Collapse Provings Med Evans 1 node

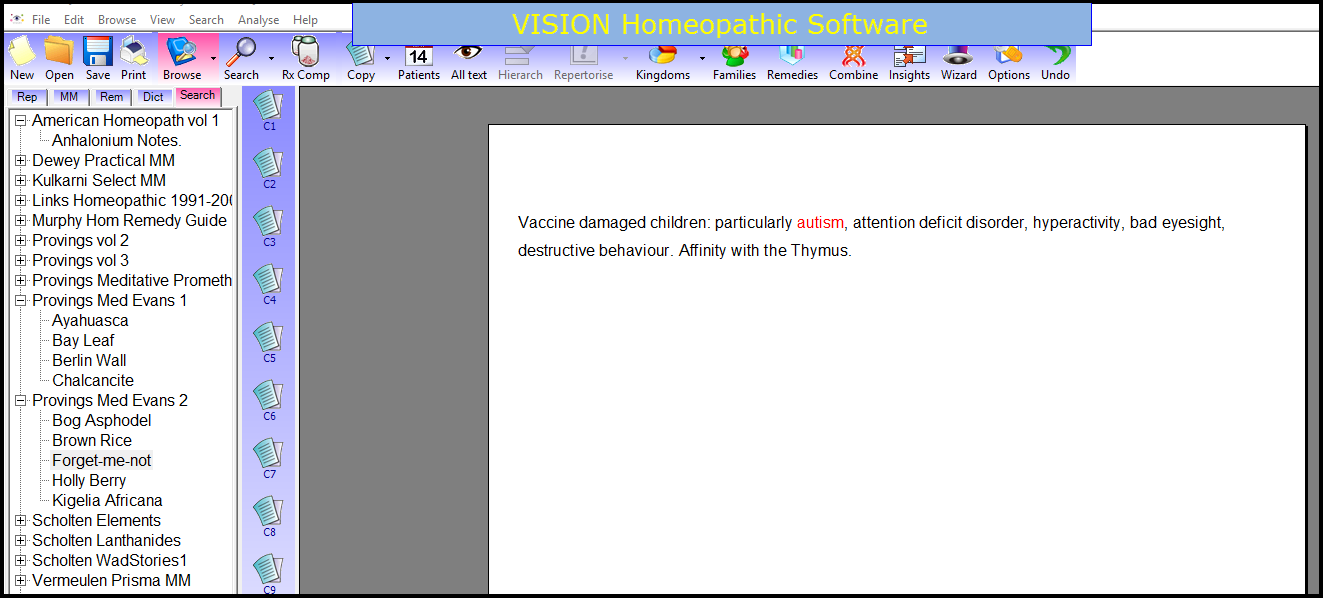pyautogui.click(x=21, y=301)
